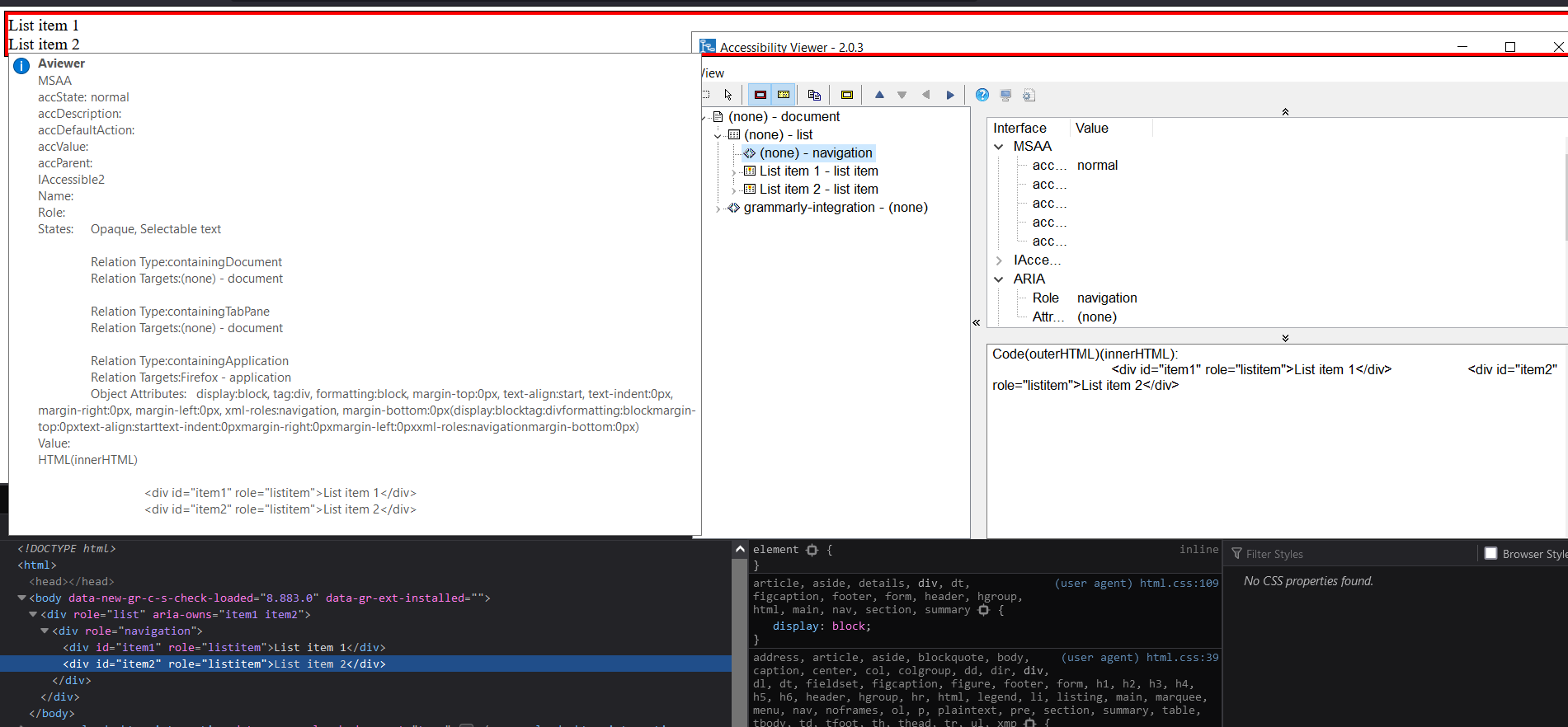Open the html.css:109 stylesheet link
The width and height of the screenshot is (1568, 727).
pos(1179,584)
